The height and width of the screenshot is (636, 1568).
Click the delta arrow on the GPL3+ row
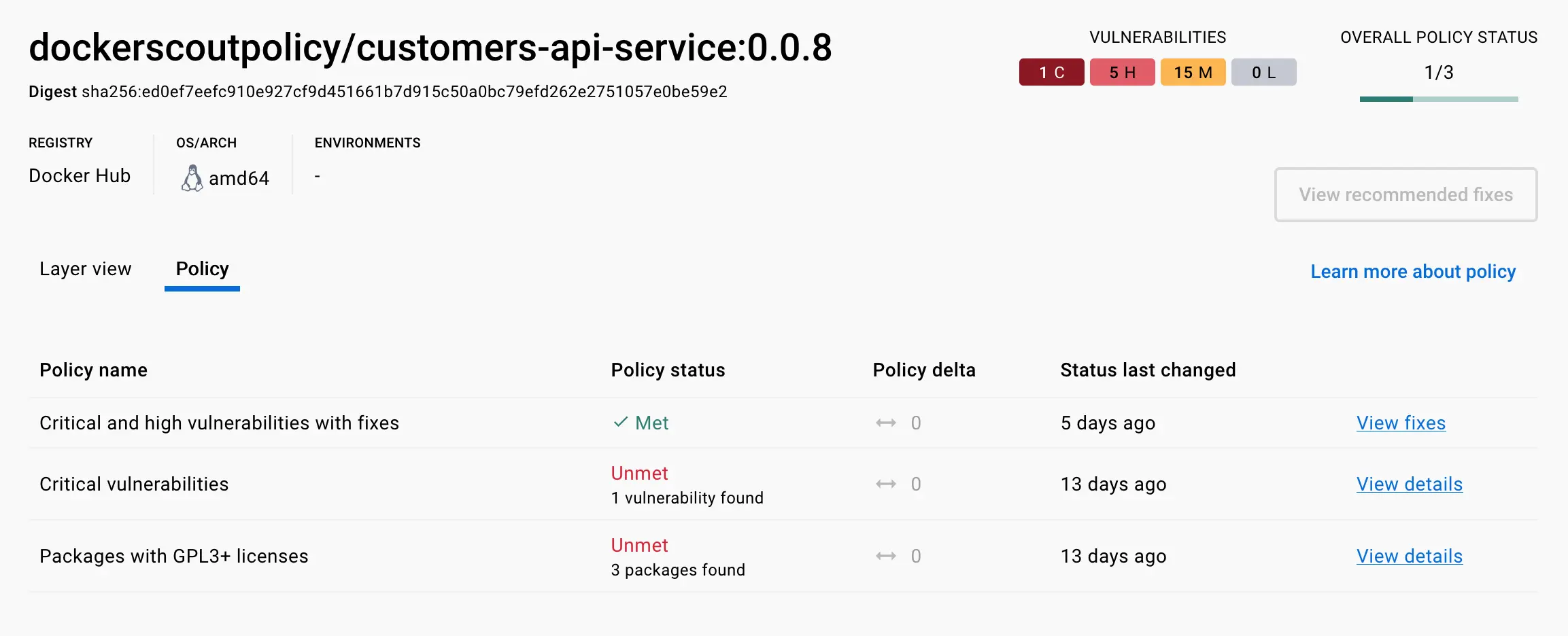tap(886, 556)
